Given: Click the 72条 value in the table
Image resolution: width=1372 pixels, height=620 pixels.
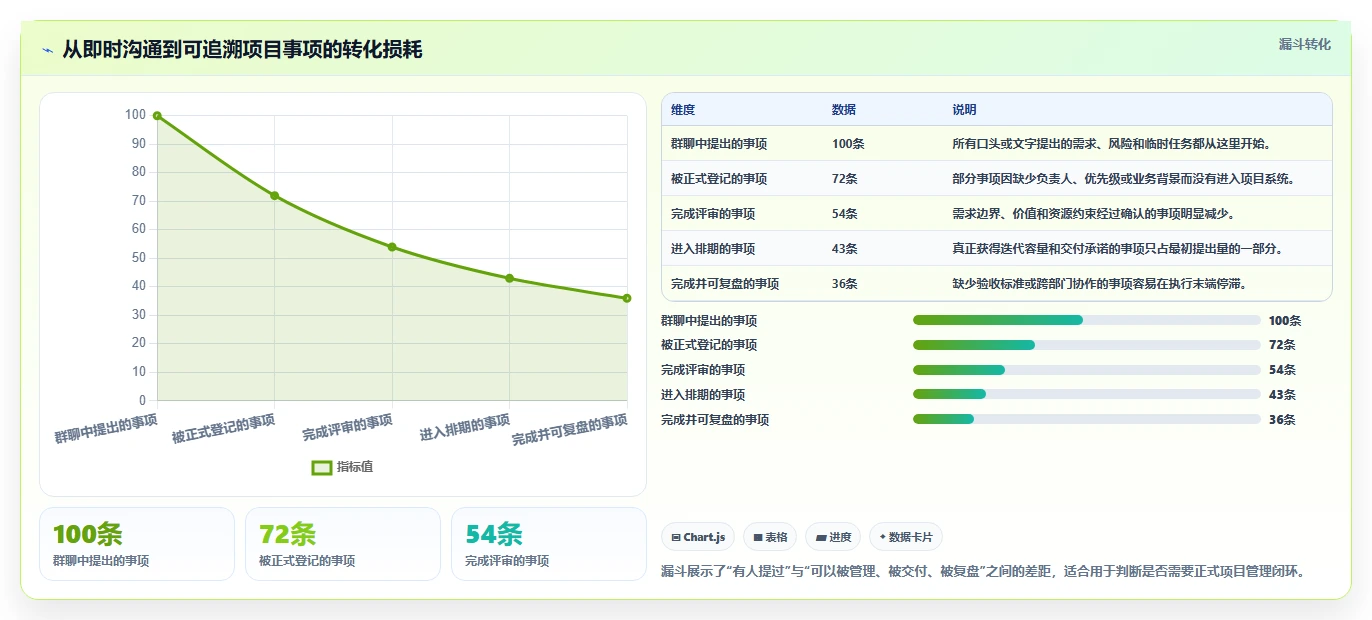Looking at the screenshot, I should coord(845,179).
